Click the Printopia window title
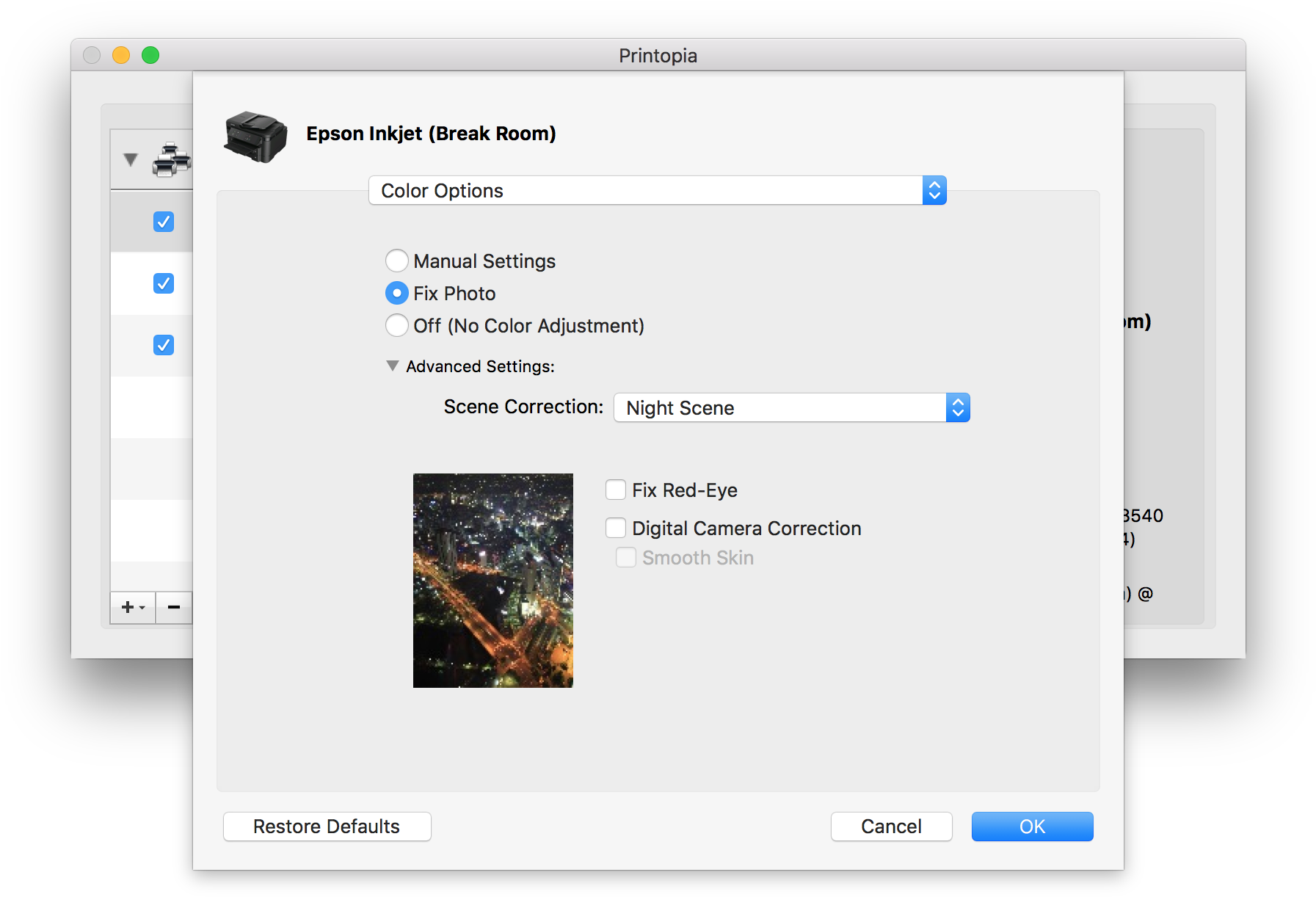This screenshot has width=1316, height=897. click(658, 56)
